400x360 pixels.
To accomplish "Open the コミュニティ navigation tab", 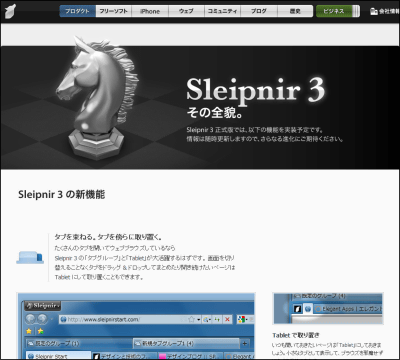I will (x=222, y=11).
